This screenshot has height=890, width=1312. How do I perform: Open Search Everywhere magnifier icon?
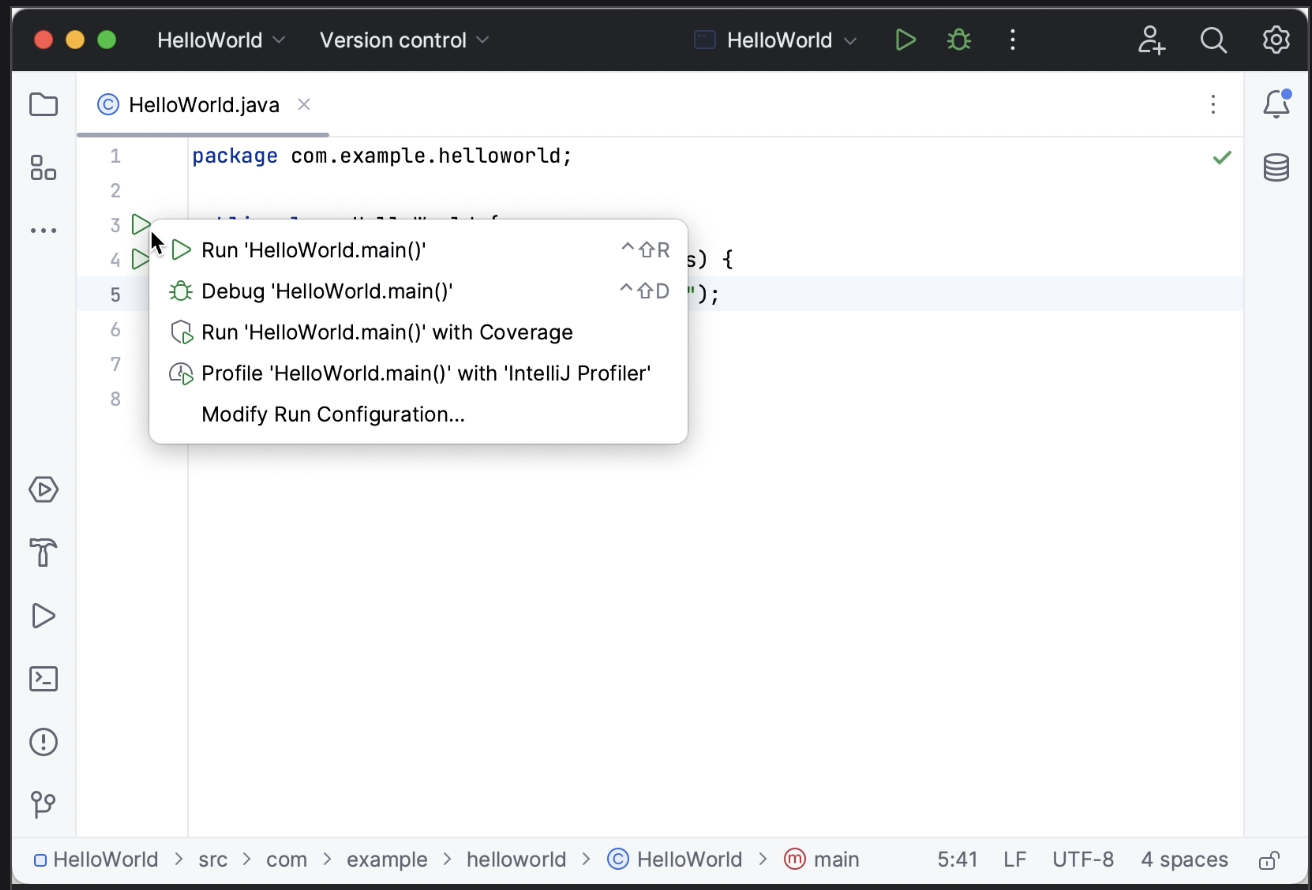[1214, 40]
